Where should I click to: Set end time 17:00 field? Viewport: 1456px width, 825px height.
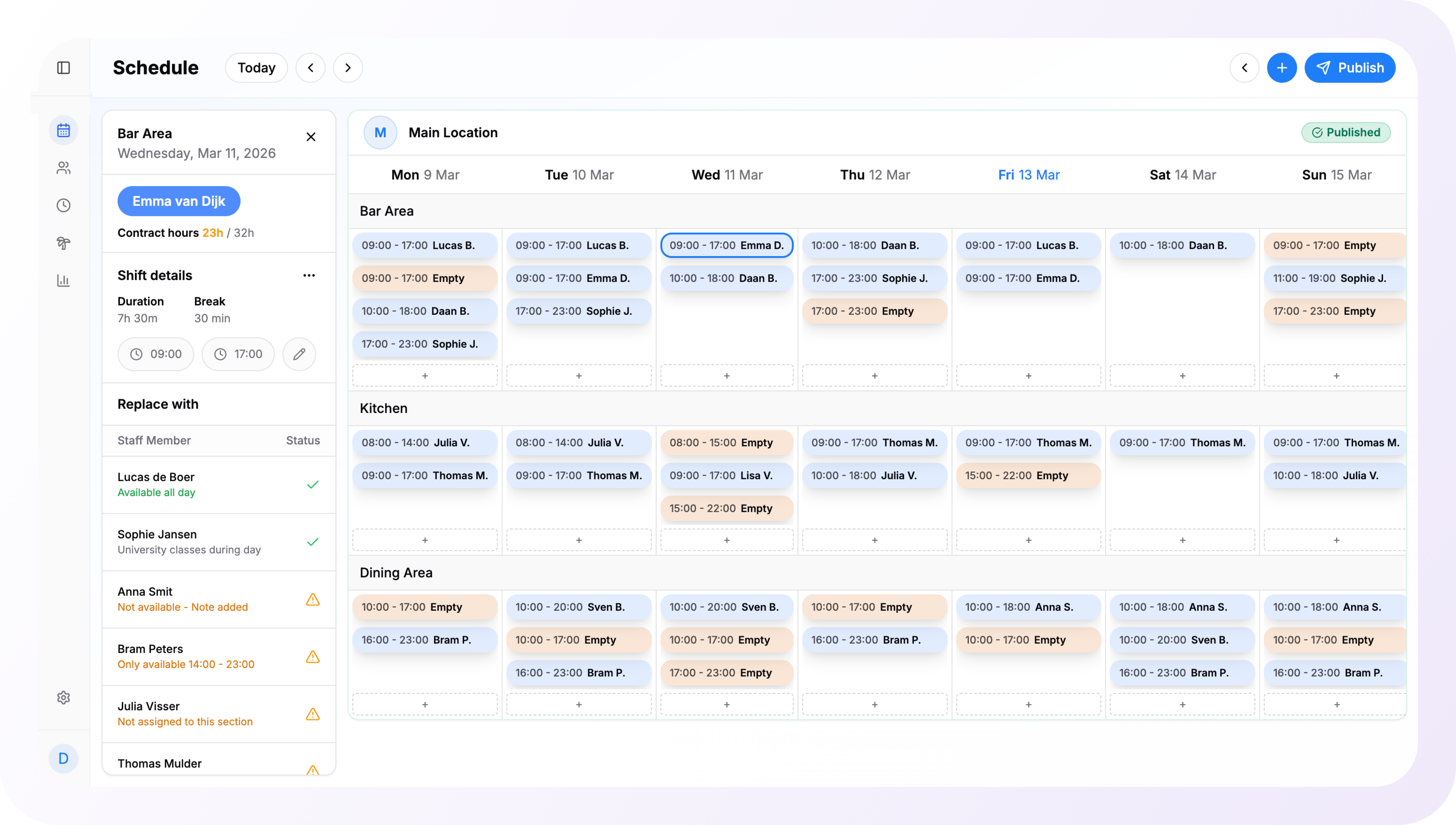(x=238, y=354)
